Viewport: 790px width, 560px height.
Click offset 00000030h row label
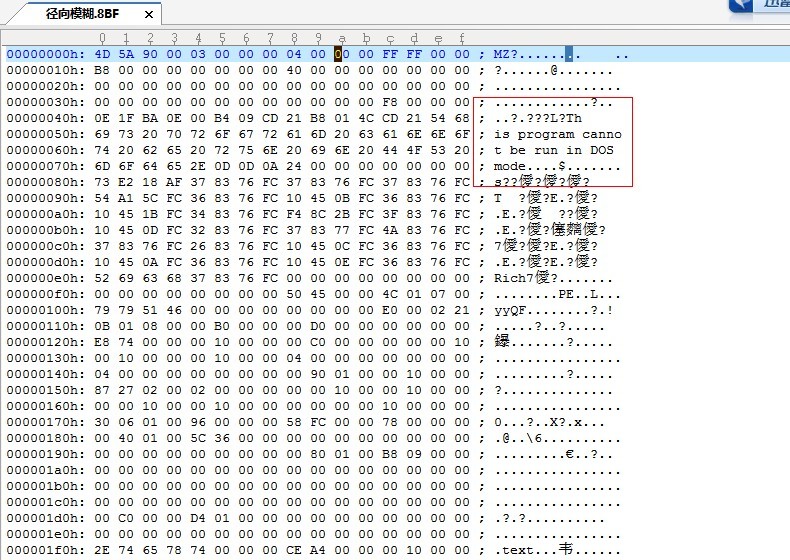click(x=46, y=102)
